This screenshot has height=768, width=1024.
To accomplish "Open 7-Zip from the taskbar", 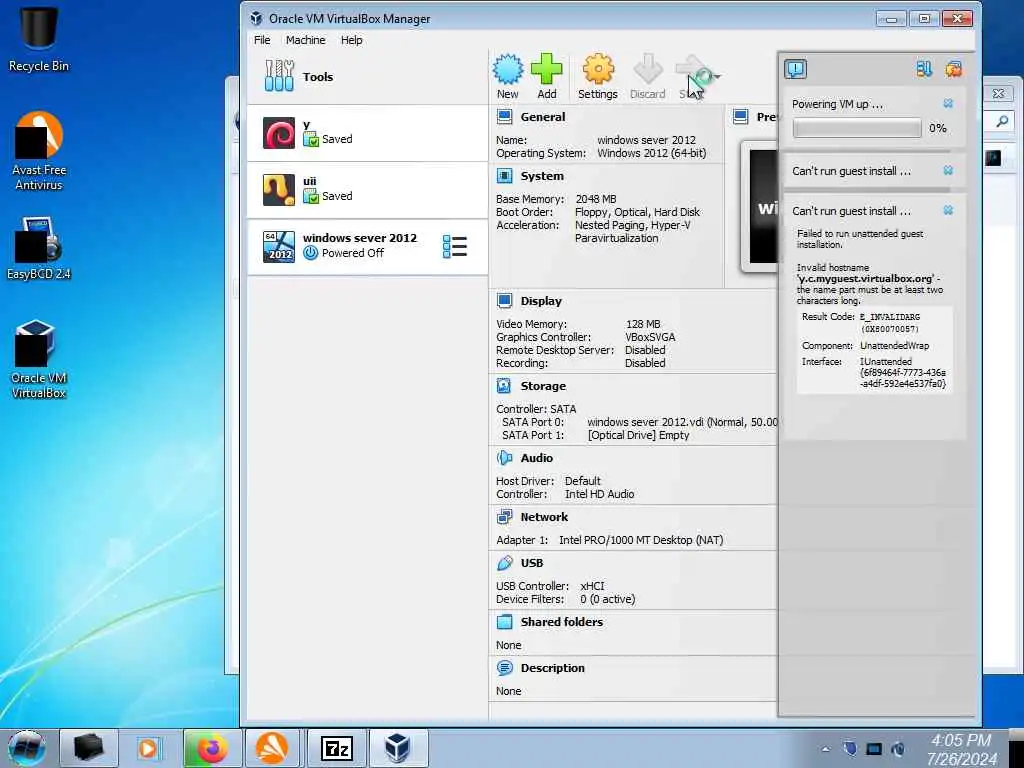I will pos(336,748).
